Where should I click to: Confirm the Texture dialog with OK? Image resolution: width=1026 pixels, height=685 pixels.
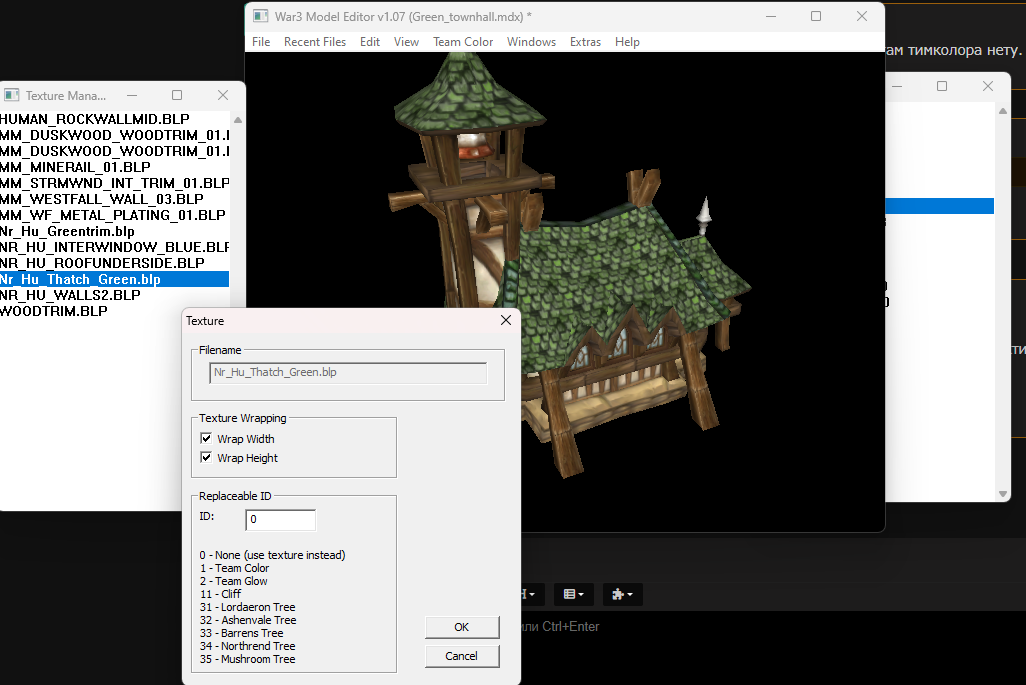(462, 627)
